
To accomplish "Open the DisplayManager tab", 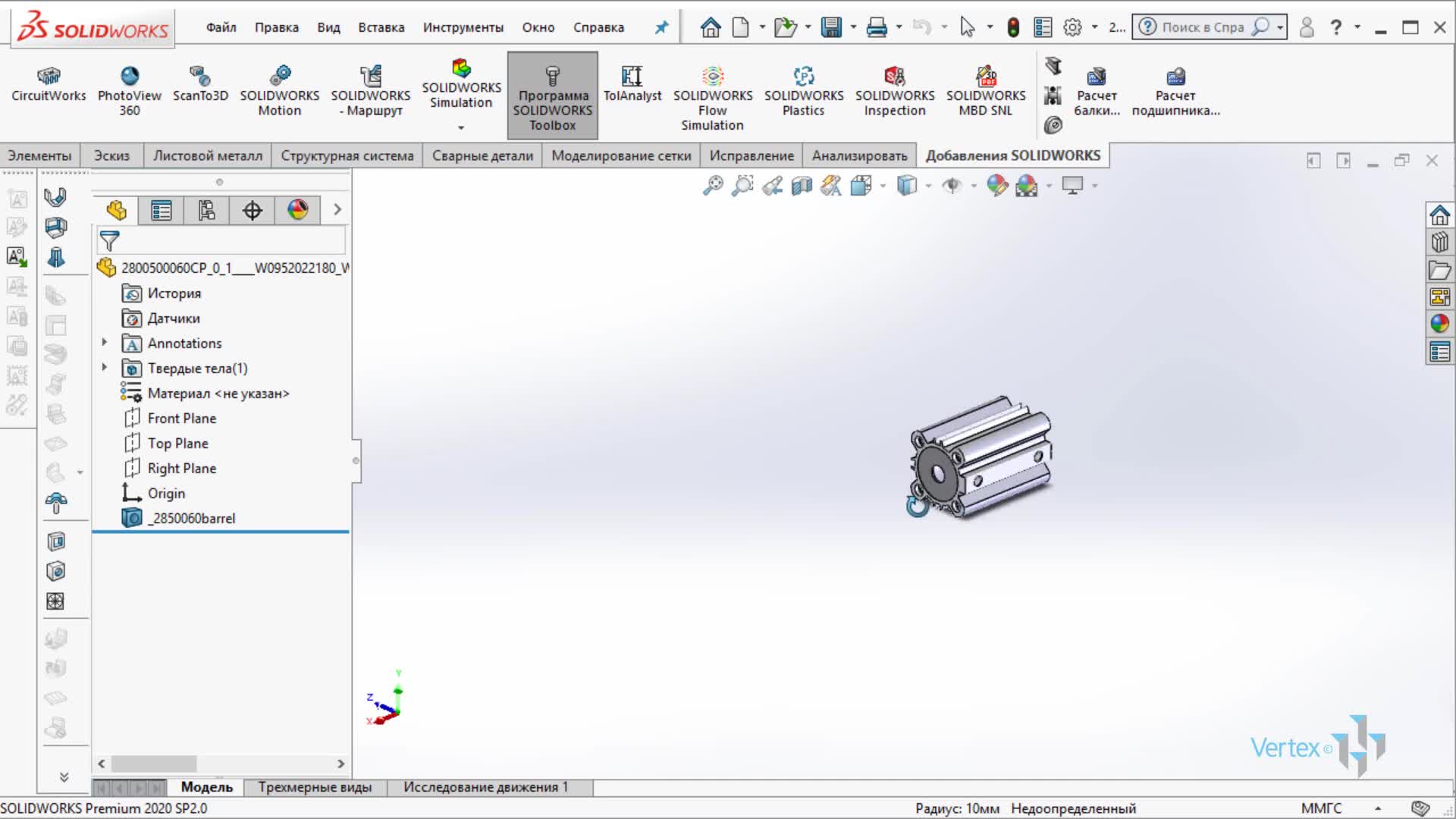I will pos(297,210).
